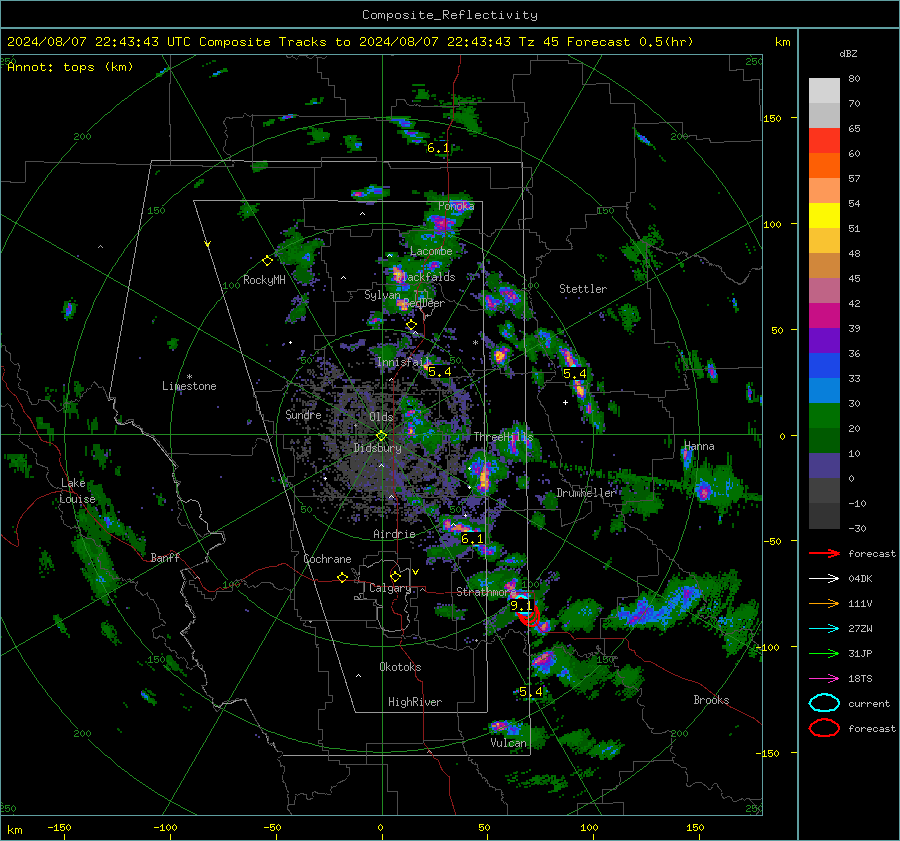Click the yellow diamond marker below RedDeer
Viewport: 900px width, 841px height.
[411, 325]
